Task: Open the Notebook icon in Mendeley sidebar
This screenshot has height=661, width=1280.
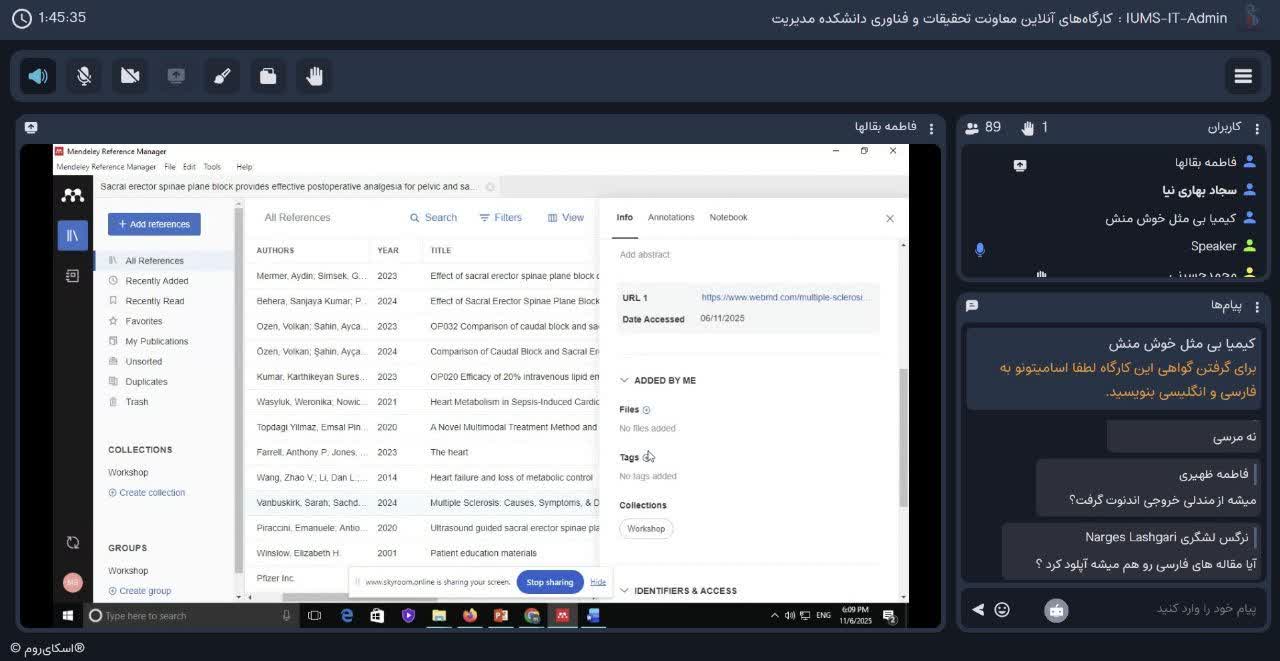Action: (x=72, y=275)
